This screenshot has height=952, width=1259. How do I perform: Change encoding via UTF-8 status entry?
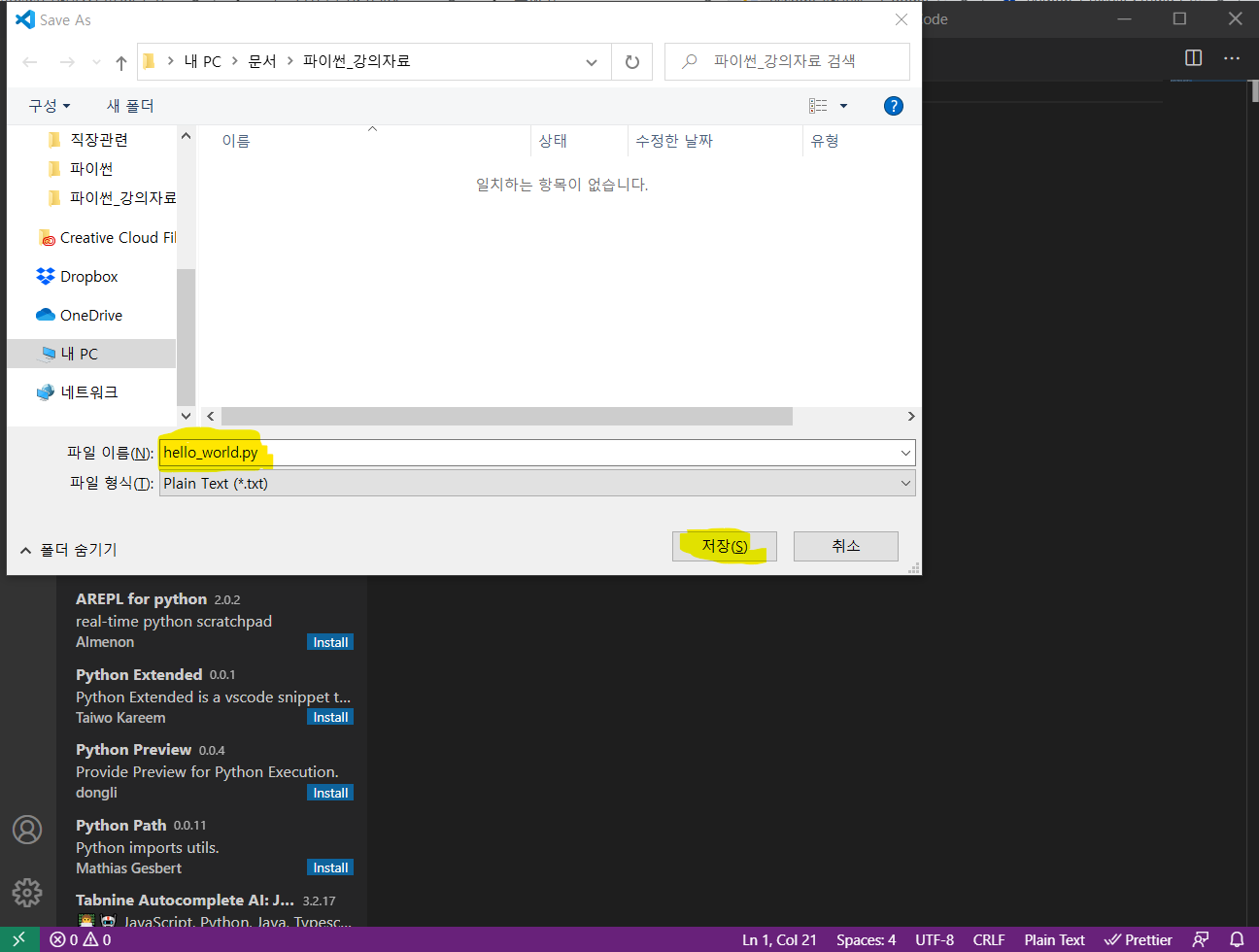pos(935,939)
